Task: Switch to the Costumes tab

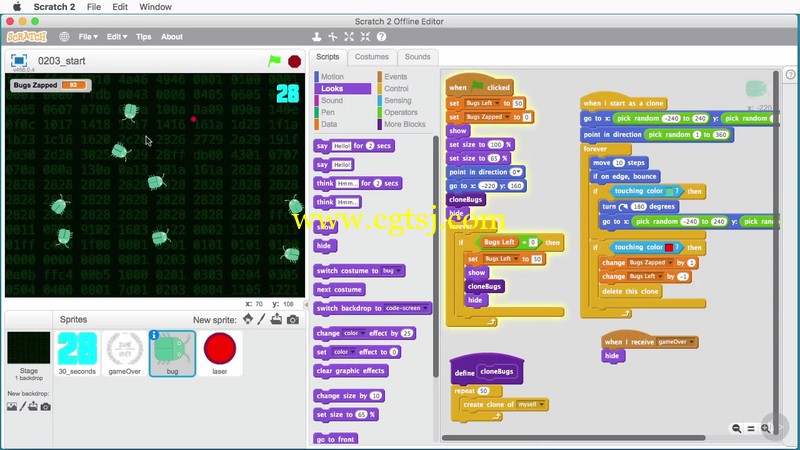Action: (371, 57)
